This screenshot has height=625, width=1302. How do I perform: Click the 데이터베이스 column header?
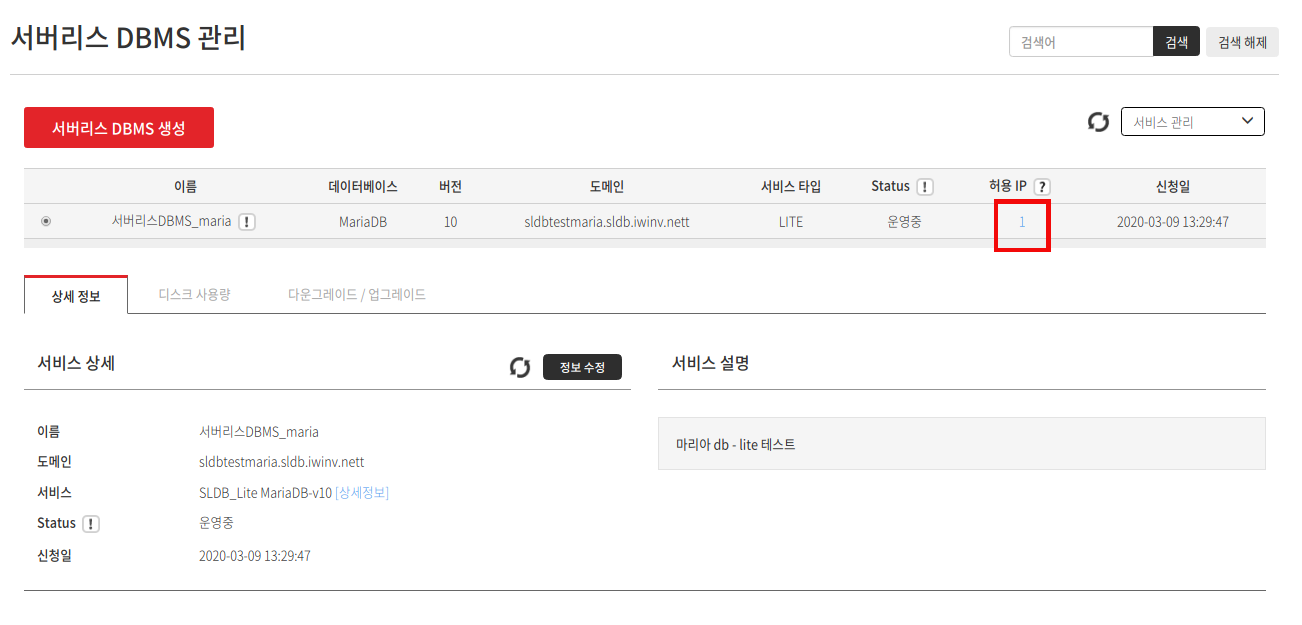coord(363,187)
